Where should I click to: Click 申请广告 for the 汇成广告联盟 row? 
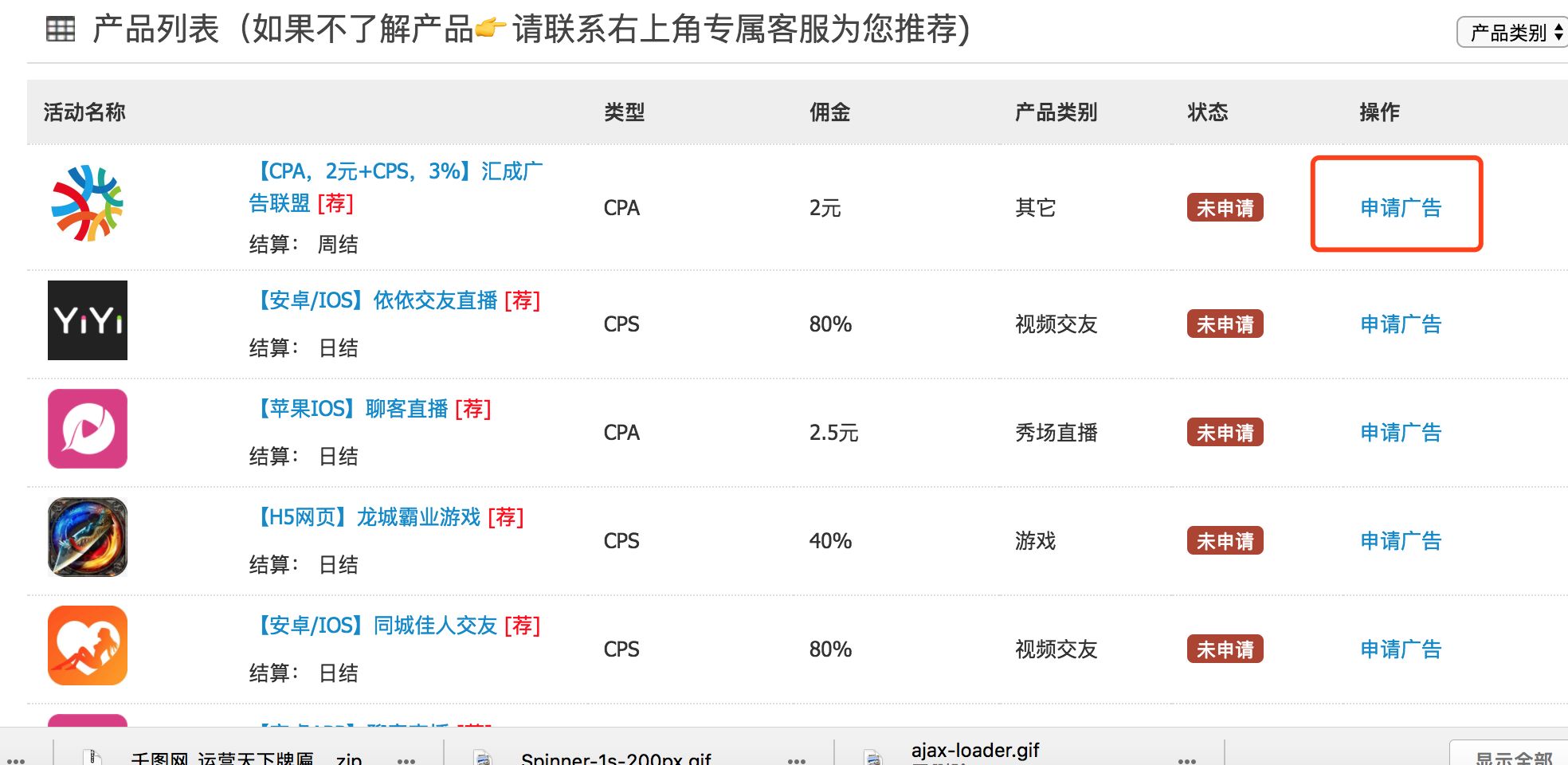click(x=1401, y=208)
